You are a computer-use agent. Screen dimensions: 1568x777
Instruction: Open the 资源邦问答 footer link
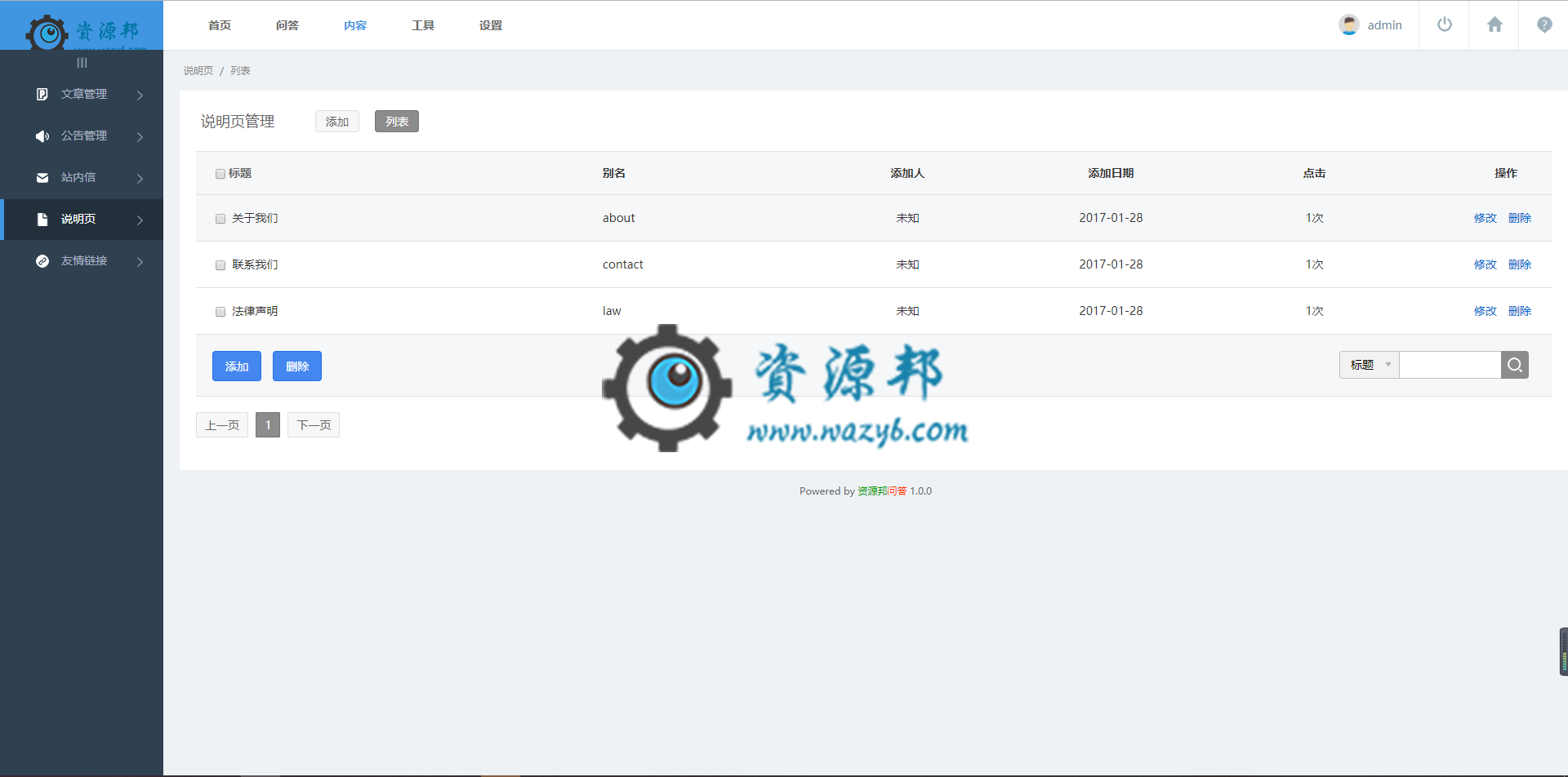point(882,491)
